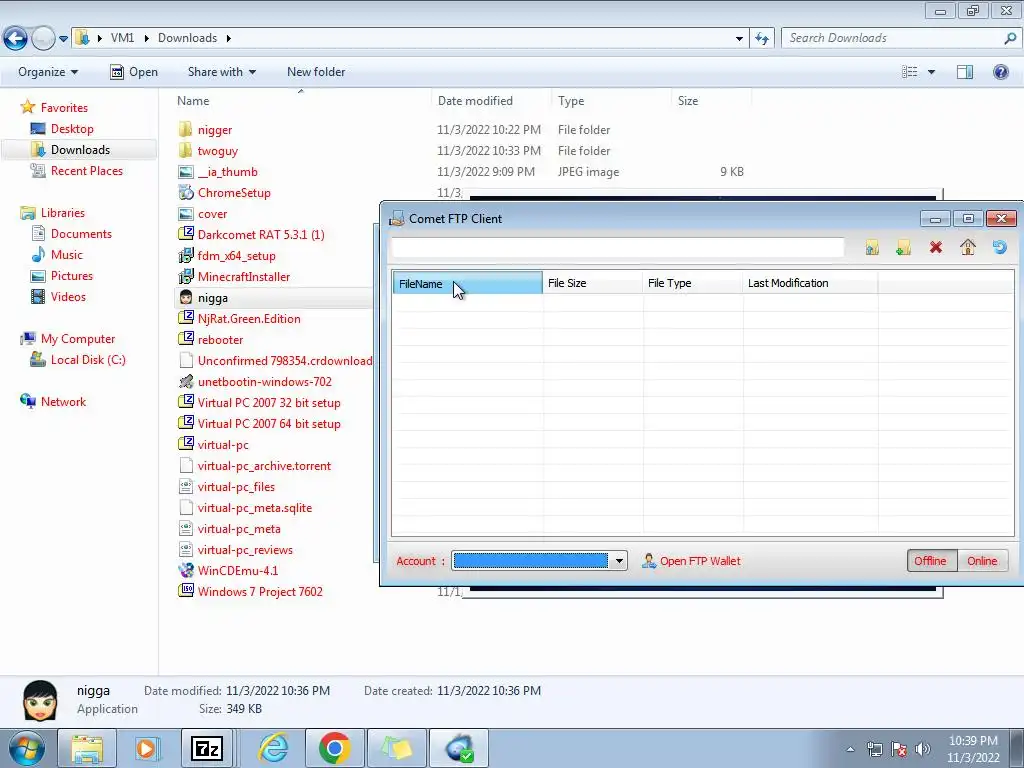Go to home directory in Comet FTP Client
The width and height of the screenshot is (1024, 768).
coord(968,247)
